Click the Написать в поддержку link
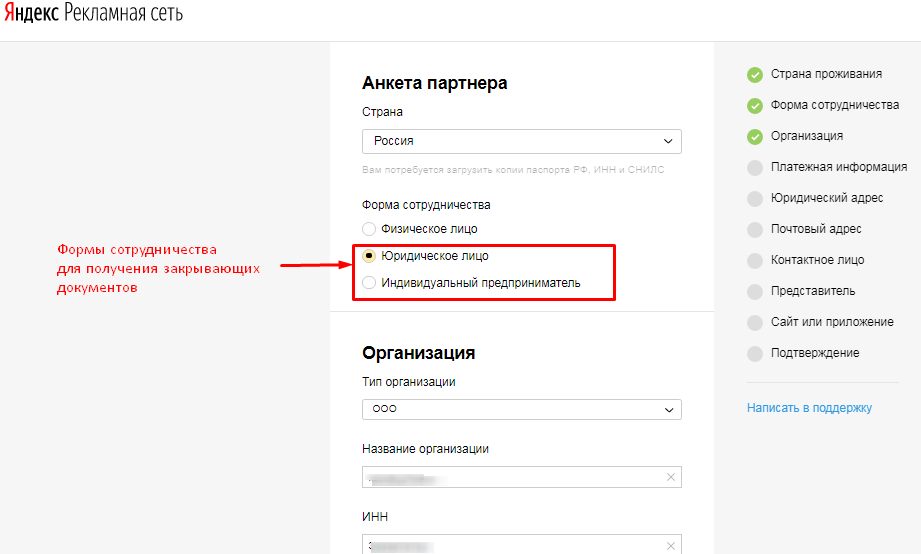The width and height of the screenshot is (921, 554). click(x=809, y=408)
